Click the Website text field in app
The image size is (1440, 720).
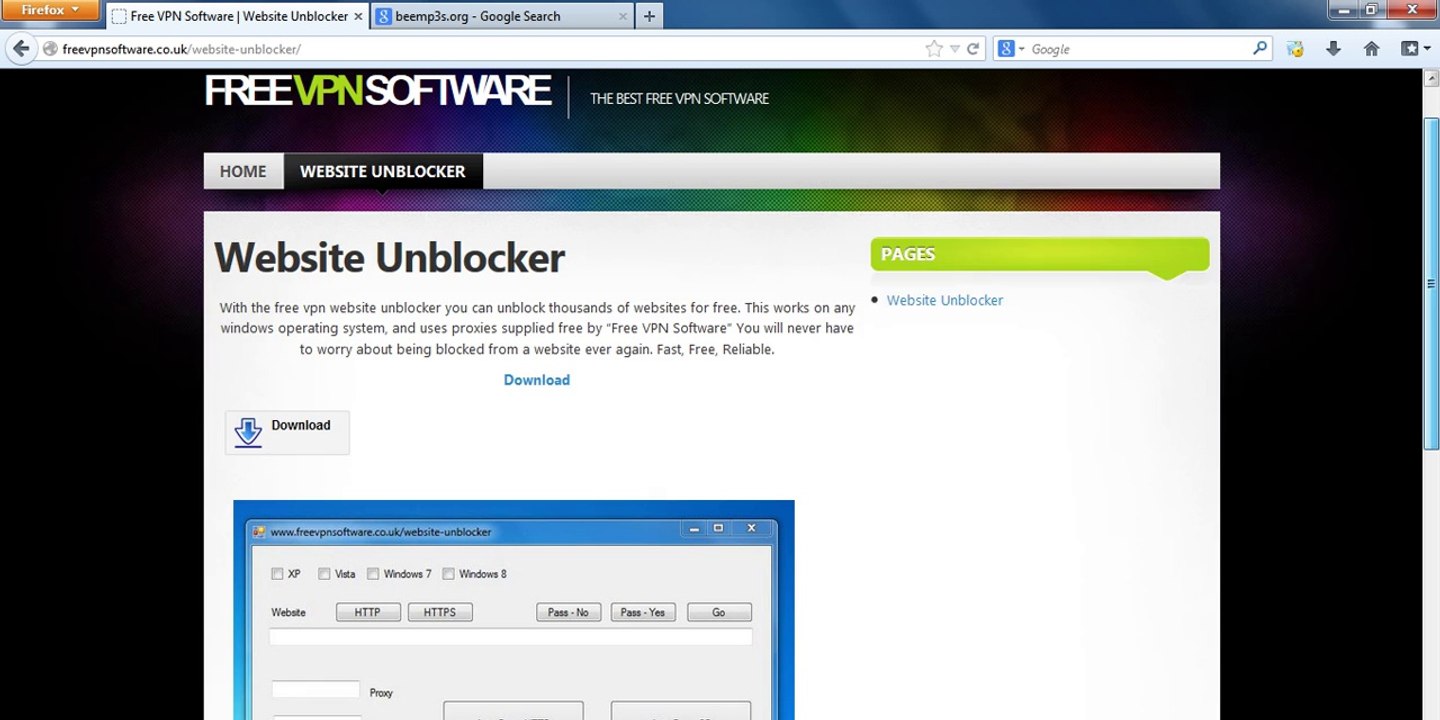[510, 637]
